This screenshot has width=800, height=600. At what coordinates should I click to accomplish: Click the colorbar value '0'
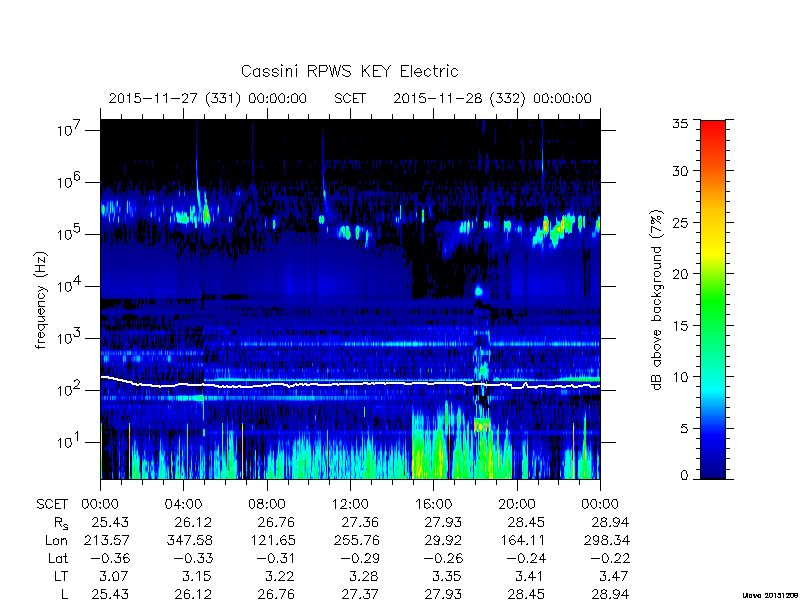[x=684, y=476]
